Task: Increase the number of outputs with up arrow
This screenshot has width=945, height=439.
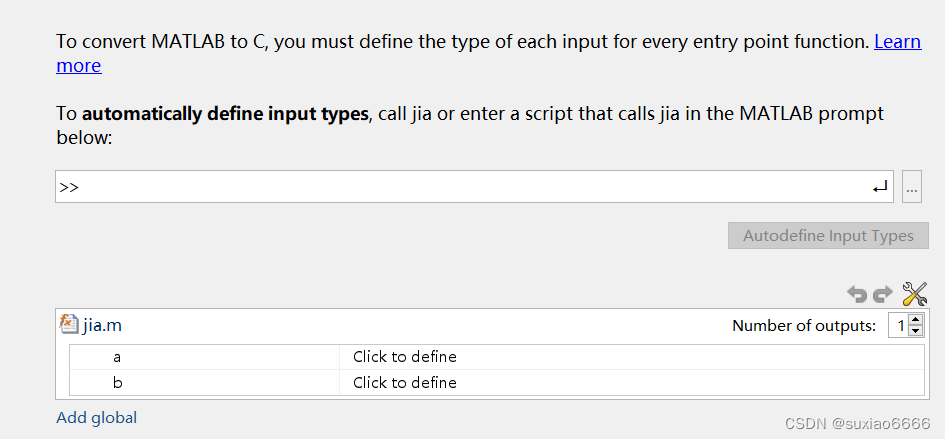Action: 916,320
